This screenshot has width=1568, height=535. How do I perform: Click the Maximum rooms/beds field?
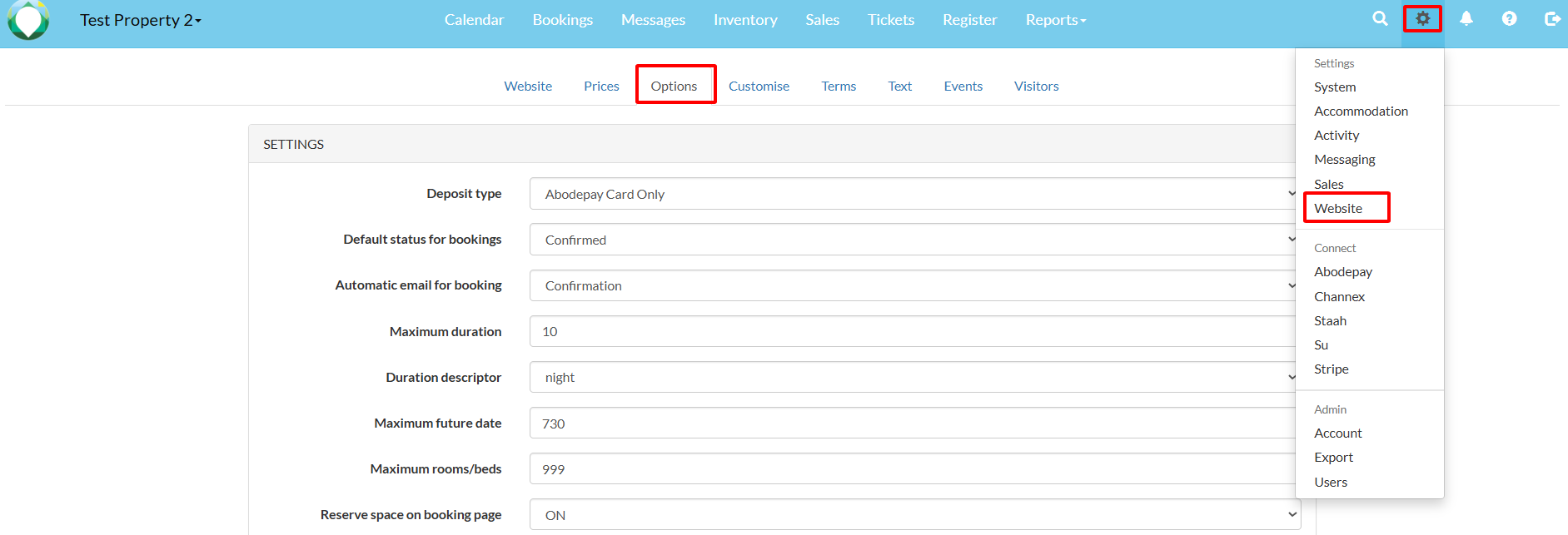pos(914,469)
